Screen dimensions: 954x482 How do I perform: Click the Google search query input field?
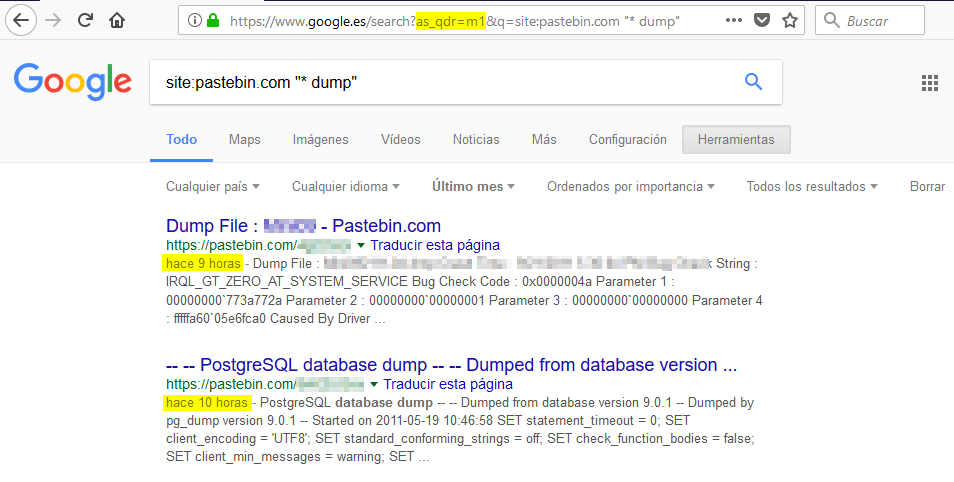[x=440, y=82]
